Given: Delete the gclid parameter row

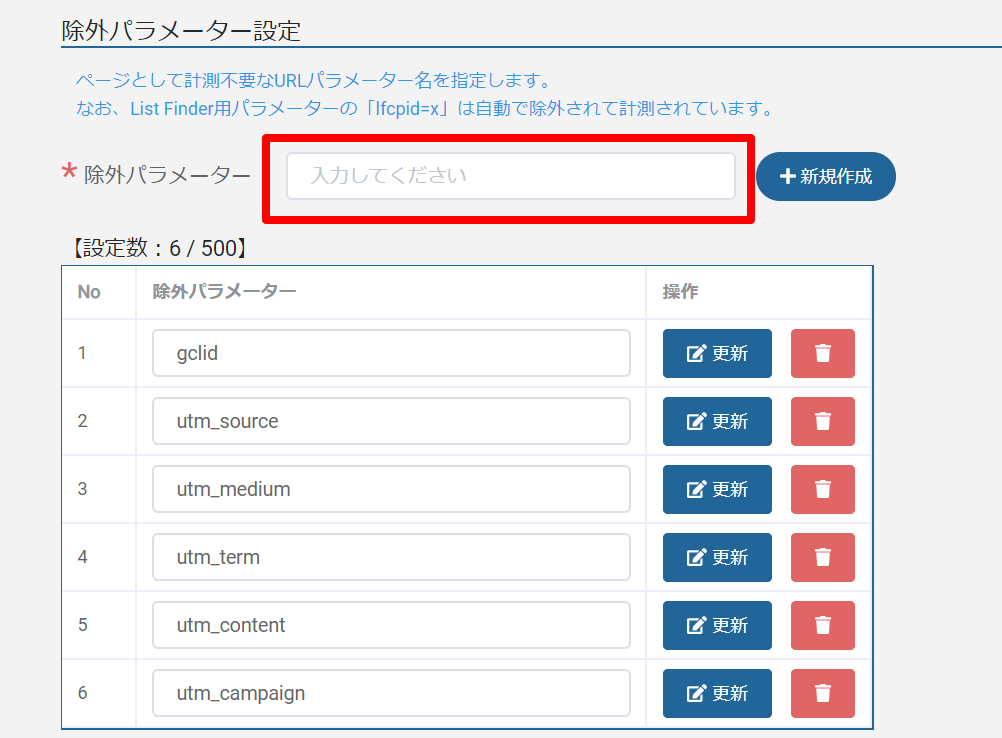Looking at the screenshot, I should 822,353.
